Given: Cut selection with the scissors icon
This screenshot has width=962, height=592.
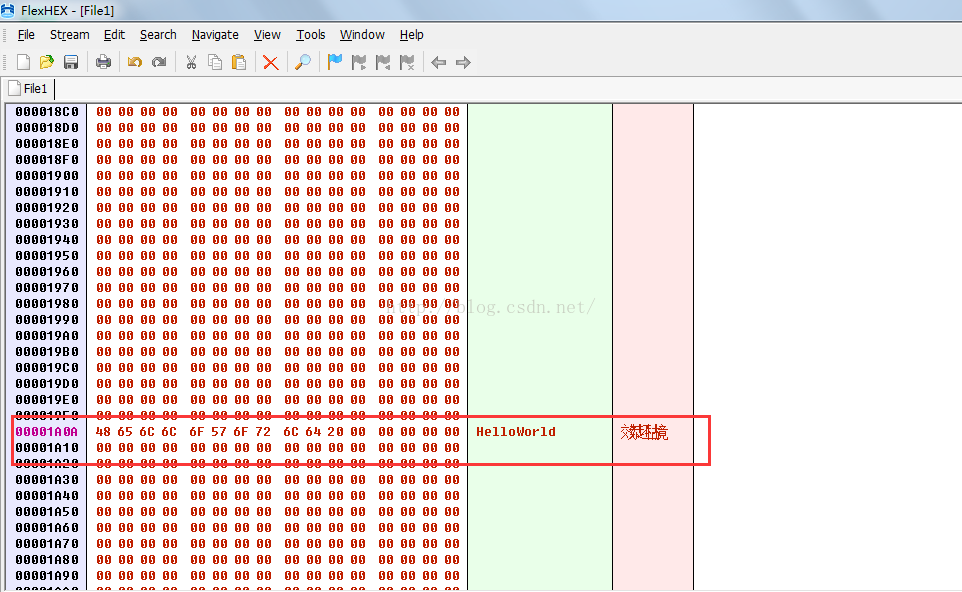Looking at the screenshot, I should 191,62.
